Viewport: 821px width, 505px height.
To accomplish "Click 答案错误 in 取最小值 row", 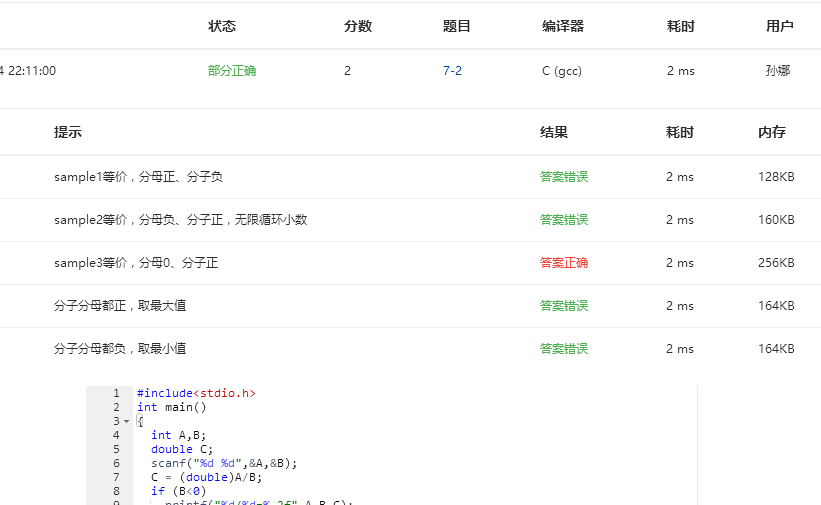I will pos(564,349).
